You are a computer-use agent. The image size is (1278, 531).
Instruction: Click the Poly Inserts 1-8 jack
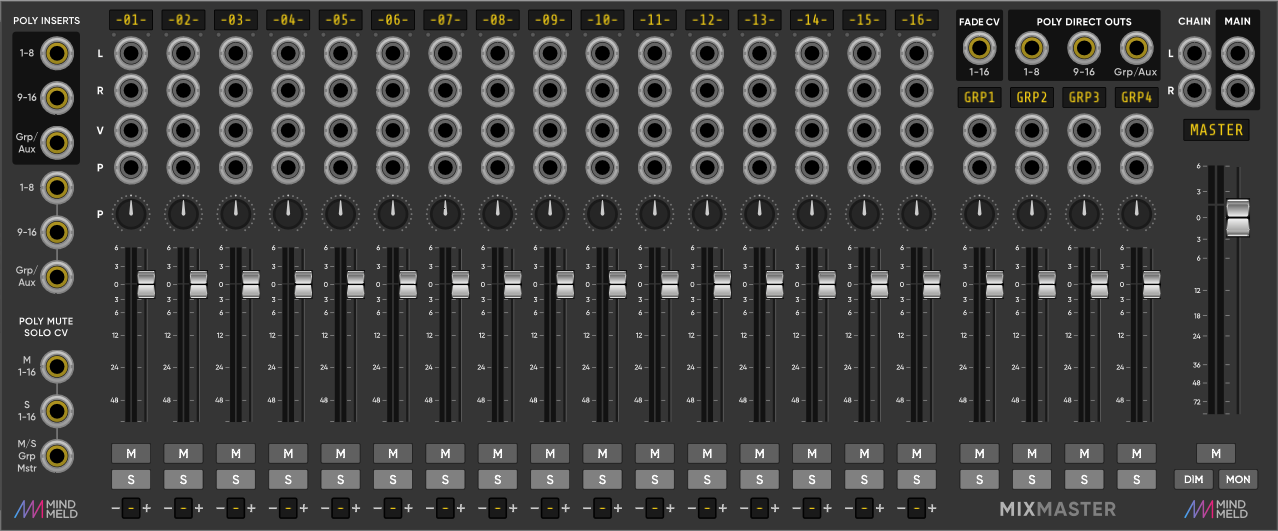(58, 54)
